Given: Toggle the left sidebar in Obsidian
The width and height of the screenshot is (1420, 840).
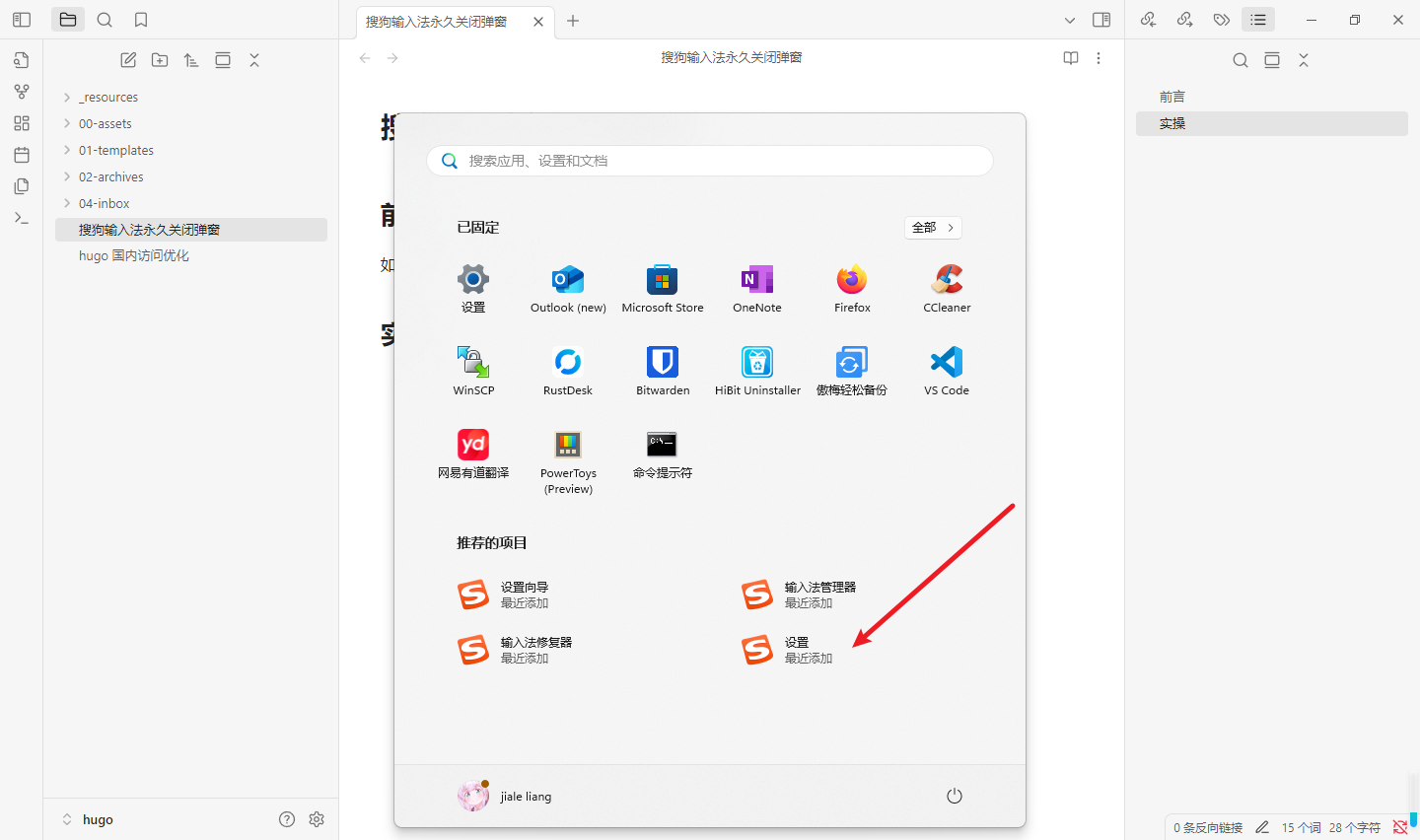Looking at the screenshot, I should (x=22, y=20).
